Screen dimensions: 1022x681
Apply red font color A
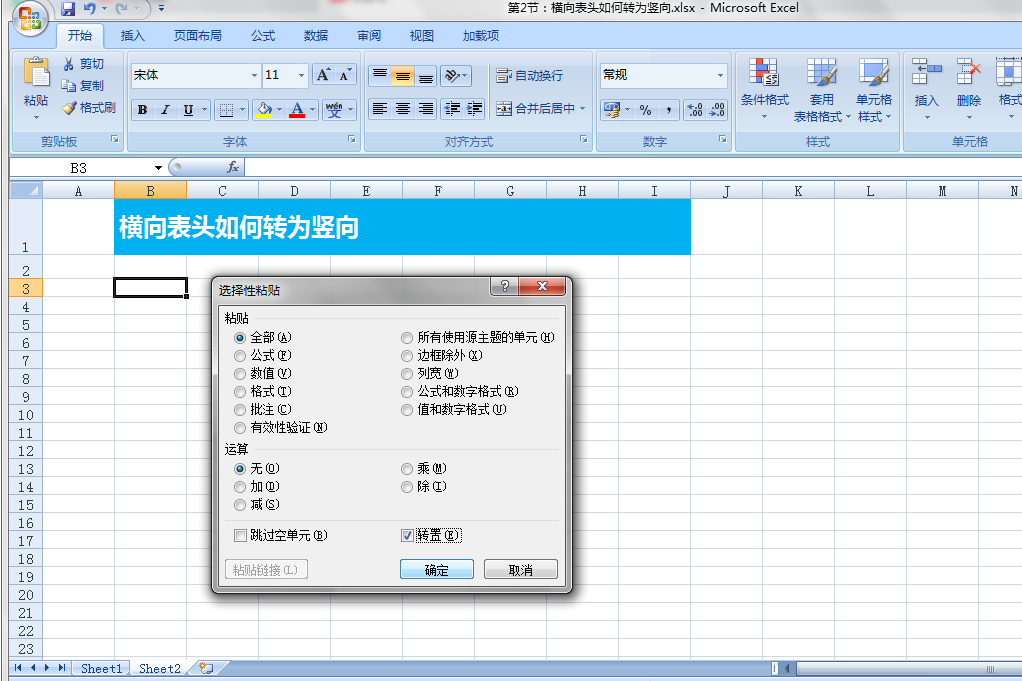pos(297,109)
